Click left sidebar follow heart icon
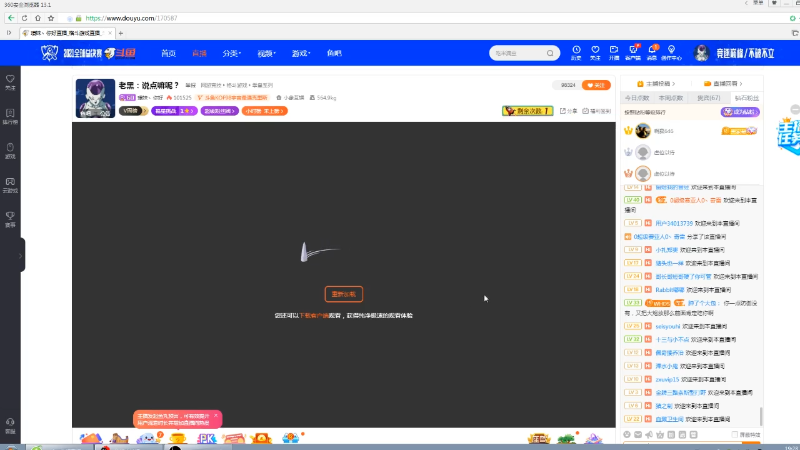This screenshot has height=450, width=800. coord(10,82)
